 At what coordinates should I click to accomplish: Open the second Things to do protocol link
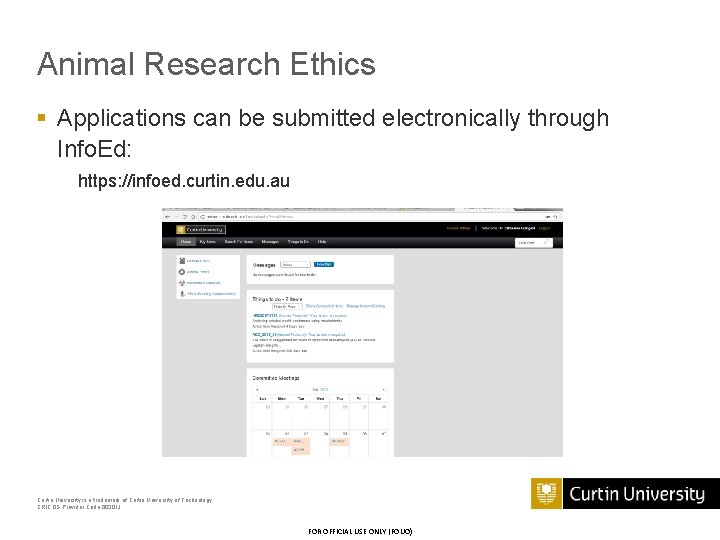point(298,335)
